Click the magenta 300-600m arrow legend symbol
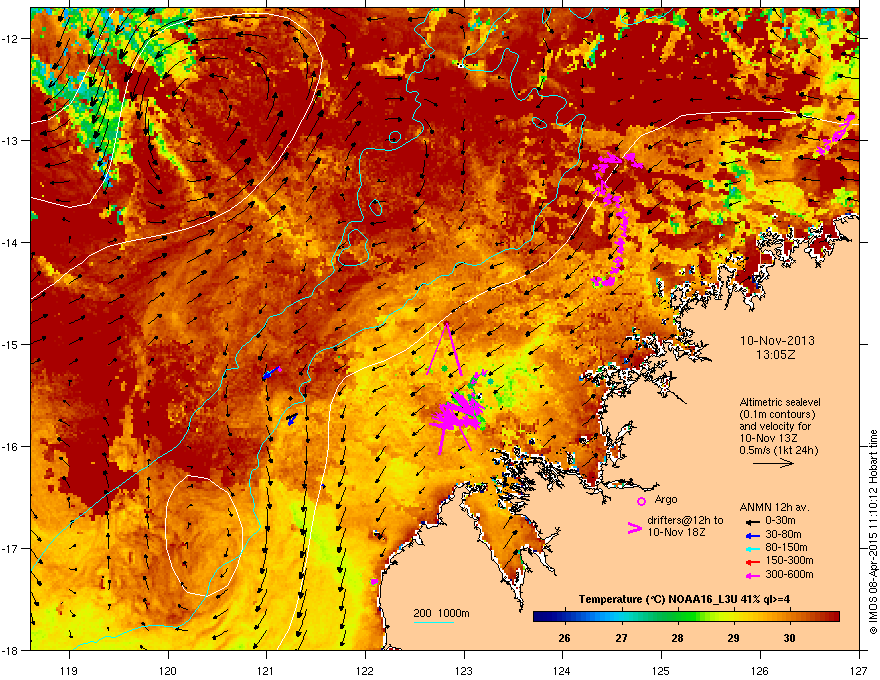880x680 pixels. click(751, 575)
